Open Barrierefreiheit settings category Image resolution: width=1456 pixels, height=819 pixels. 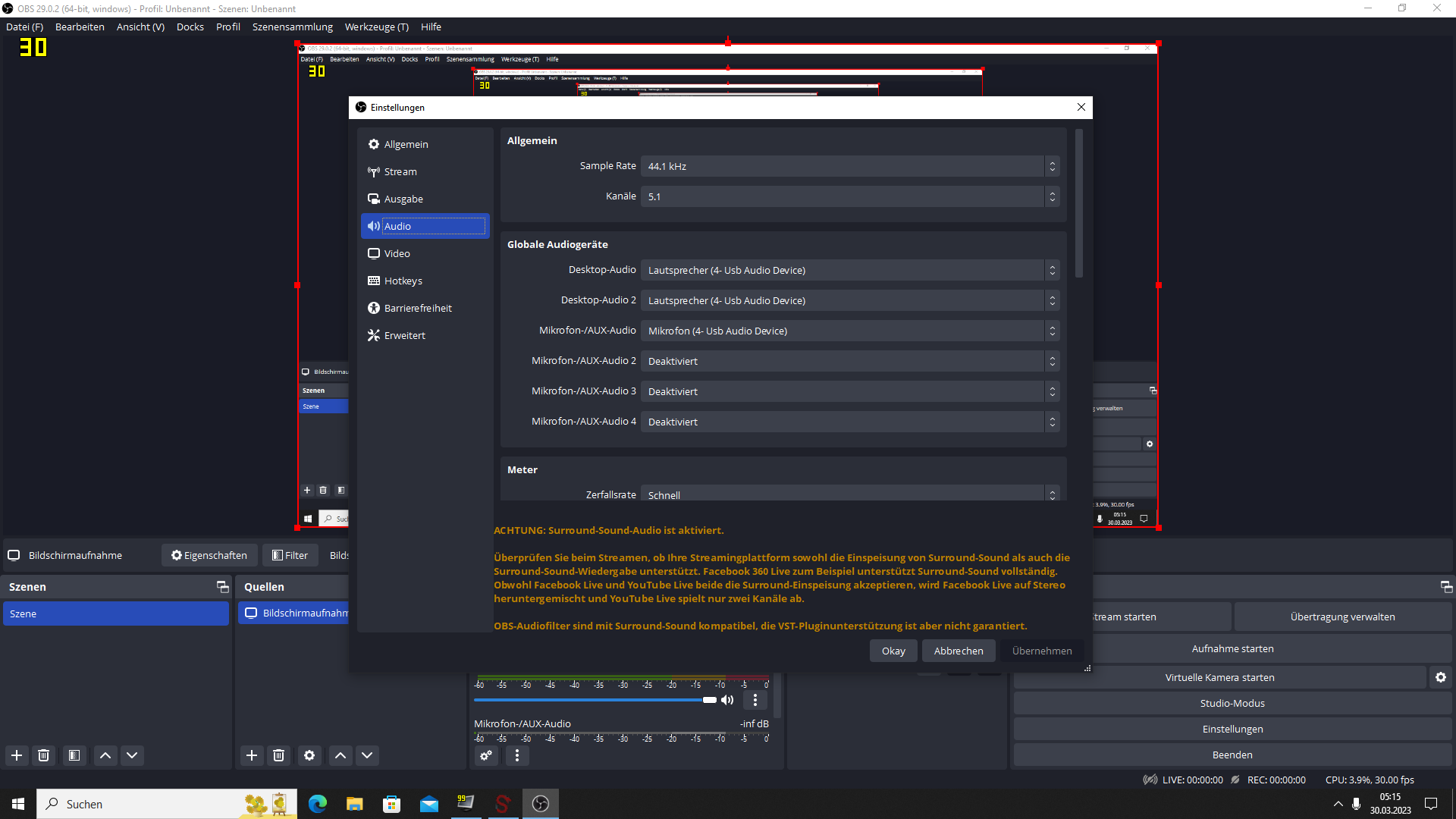tap(425, 308)
